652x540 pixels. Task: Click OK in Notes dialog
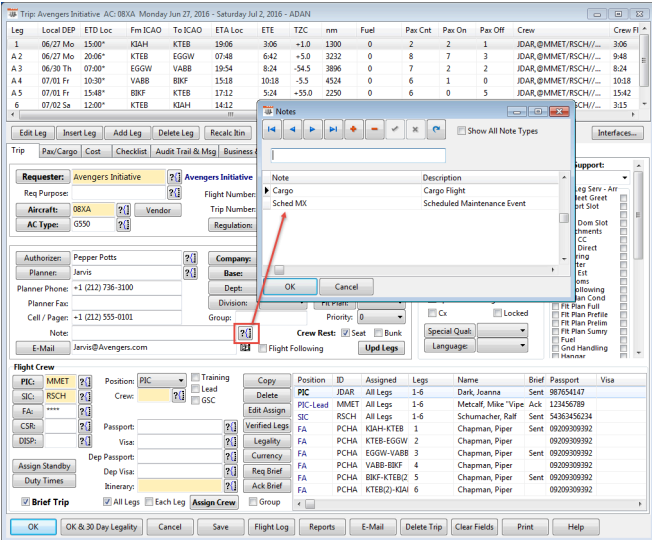click(290, 287)
